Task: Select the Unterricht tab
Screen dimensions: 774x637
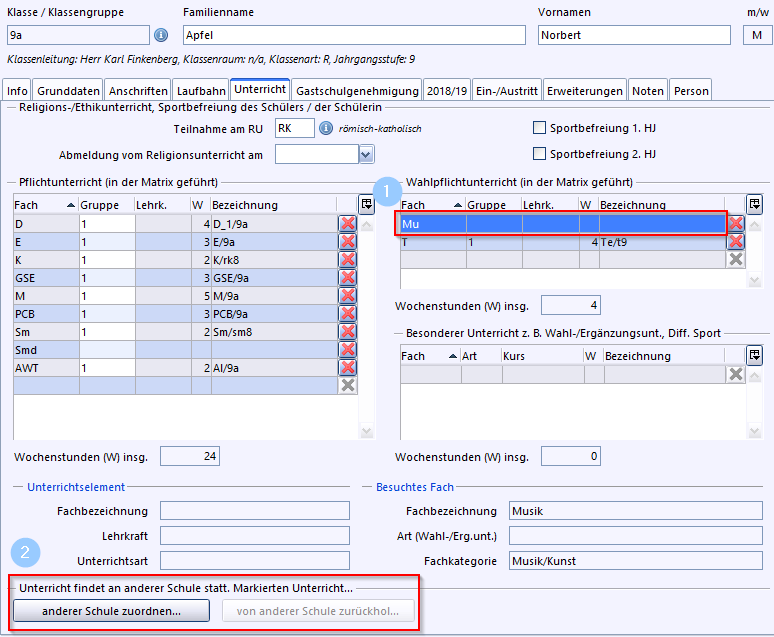Action: (260, 89)
